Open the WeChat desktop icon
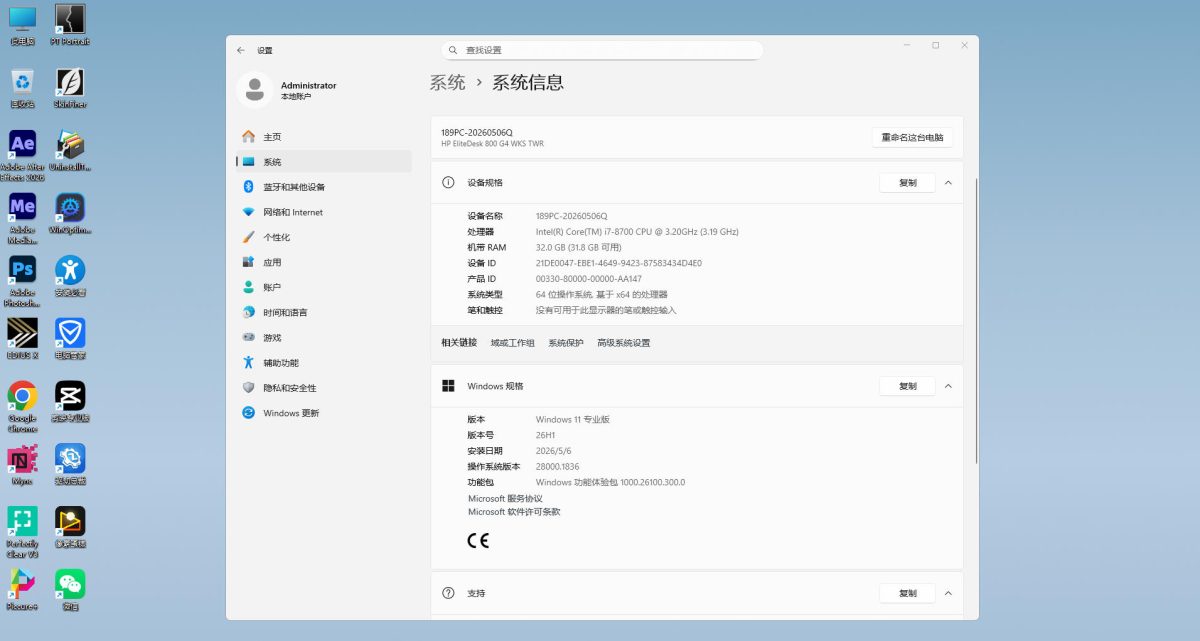Viewport: 1200px width, 641px height. pyautogui.click(x=70, y=590)
